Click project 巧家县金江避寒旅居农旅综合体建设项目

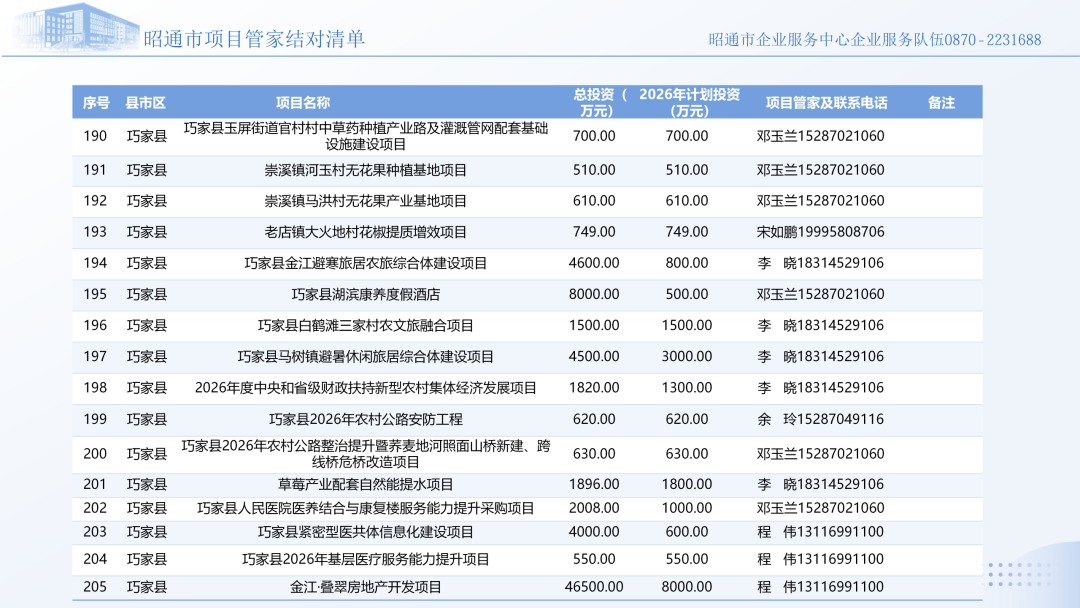[x=366, y=263]
